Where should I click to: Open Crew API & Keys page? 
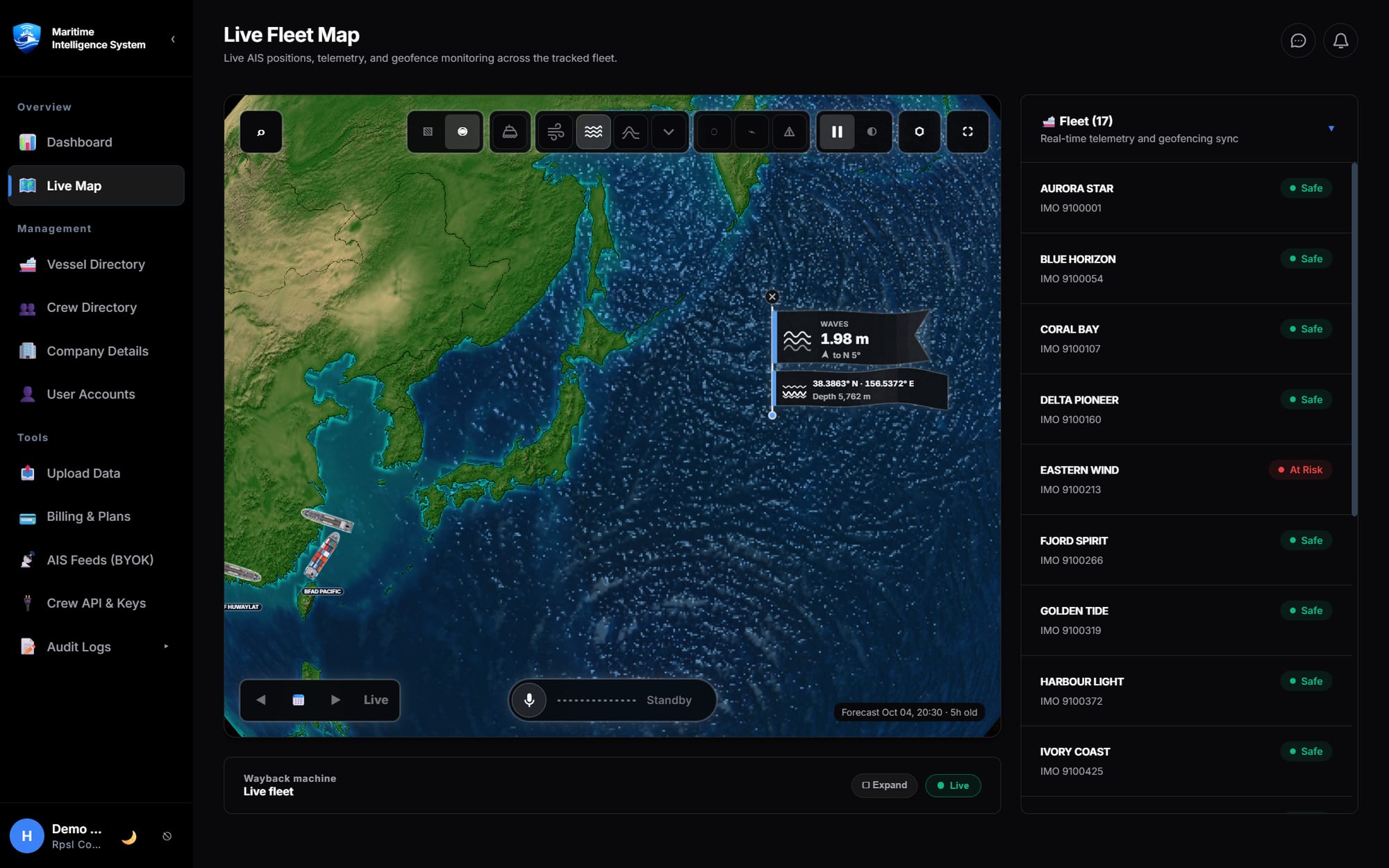[x=96, y=603]
